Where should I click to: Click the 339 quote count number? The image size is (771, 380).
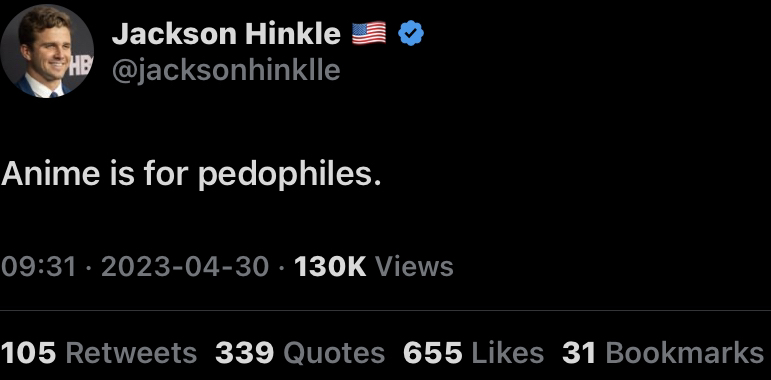(244, 352)
